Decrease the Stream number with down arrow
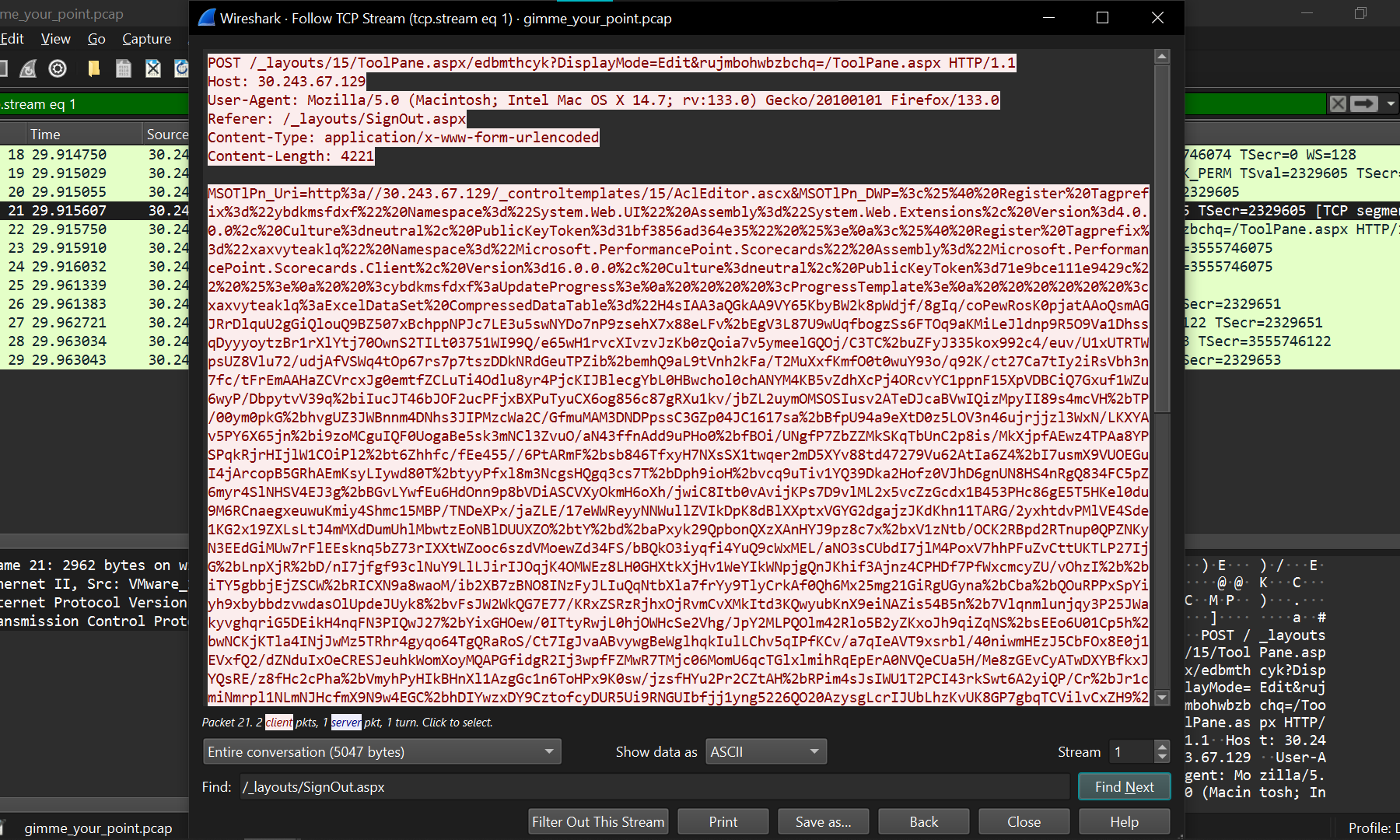The width and height of the screenshot is (1400, 840). (x=1162, y=758)
